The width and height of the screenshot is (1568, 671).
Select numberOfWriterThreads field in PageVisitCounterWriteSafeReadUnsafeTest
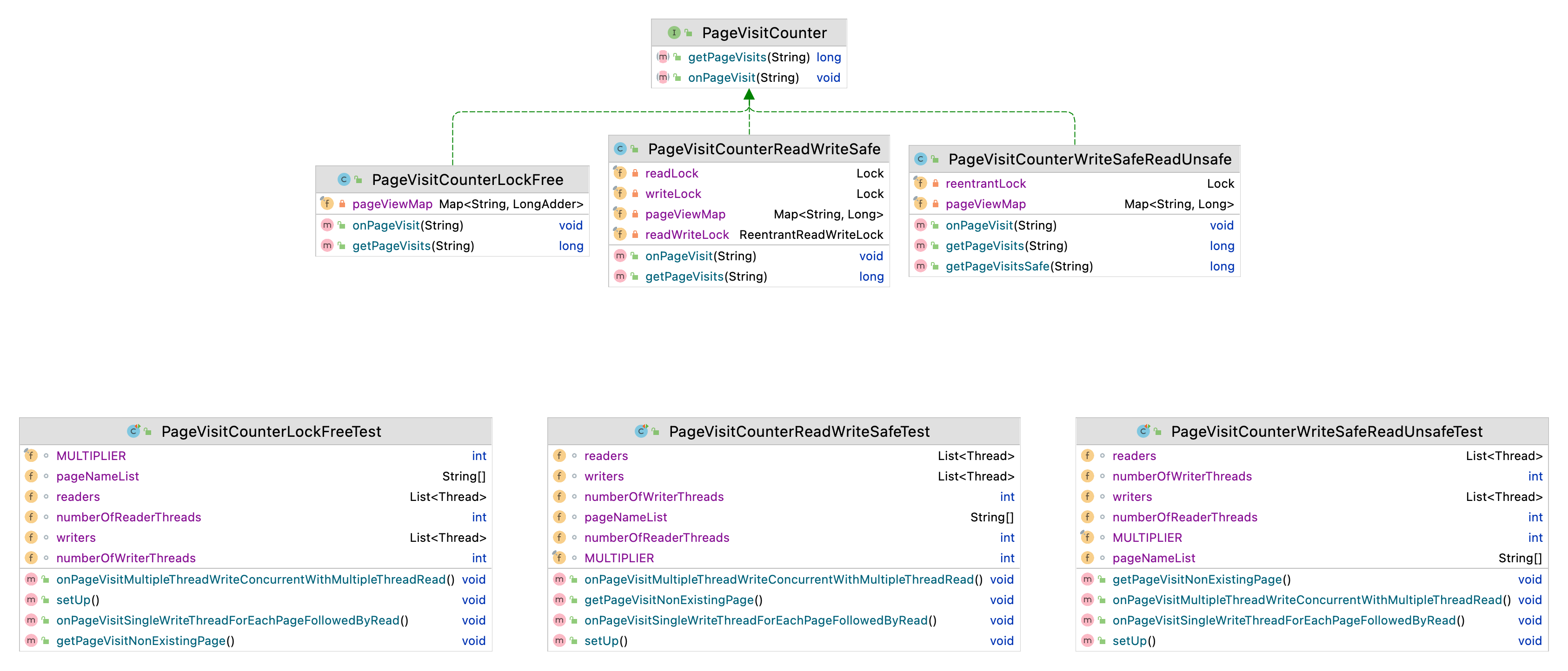[x=1182, y=476]
